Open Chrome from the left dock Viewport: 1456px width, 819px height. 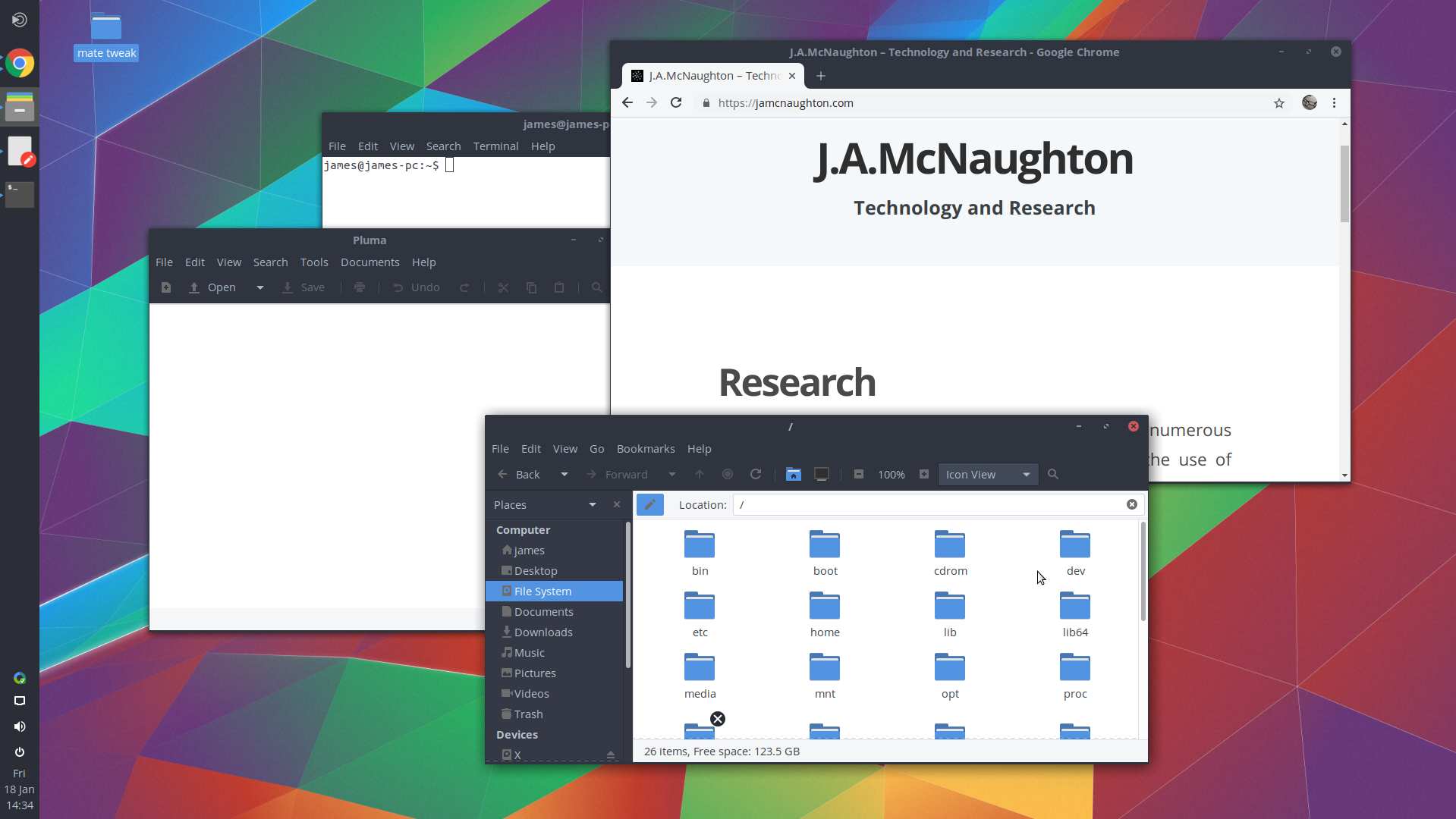click(x=20, y=64)
